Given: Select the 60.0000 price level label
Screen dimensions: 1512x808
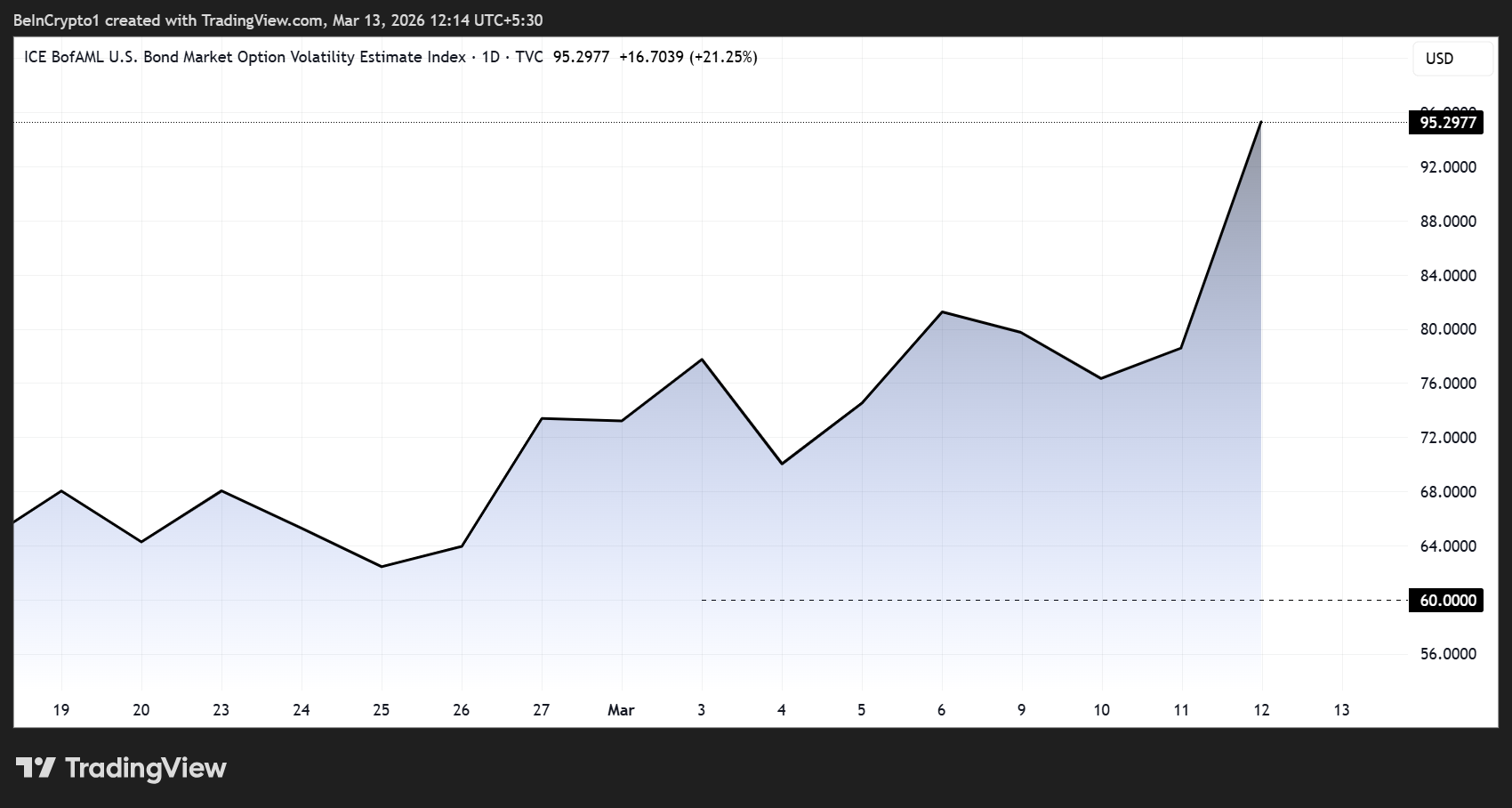Looking at the screenshot, I should pyautogui.click(x=1447, y=601).
